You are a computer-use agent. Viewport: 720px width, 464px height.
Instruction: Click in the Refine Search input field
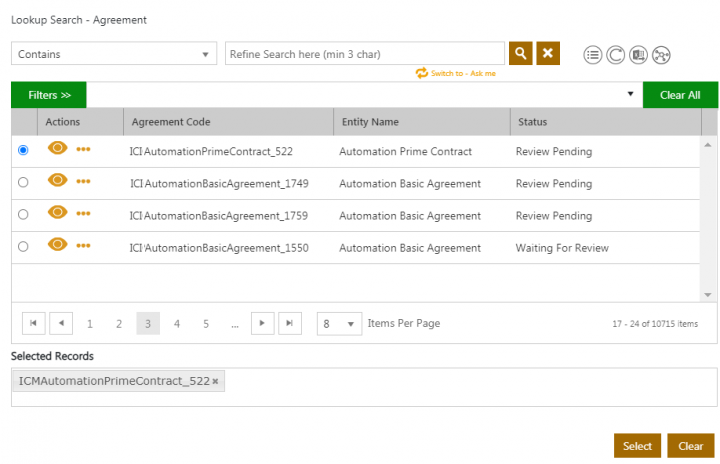(364, 54)
